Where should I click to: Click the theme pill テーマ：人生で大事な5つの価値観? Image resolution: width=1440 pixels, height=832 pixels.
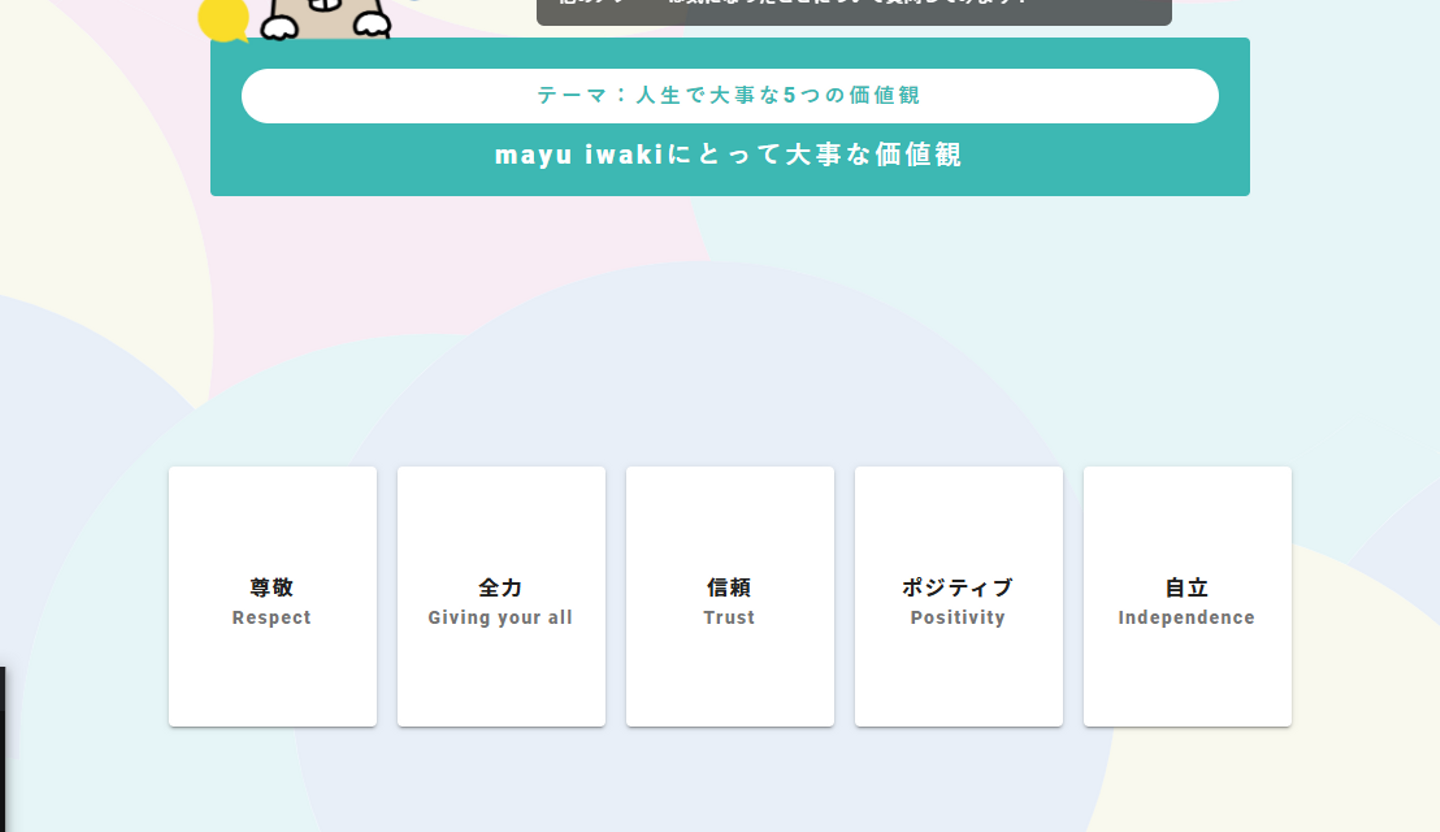[730, 96]
